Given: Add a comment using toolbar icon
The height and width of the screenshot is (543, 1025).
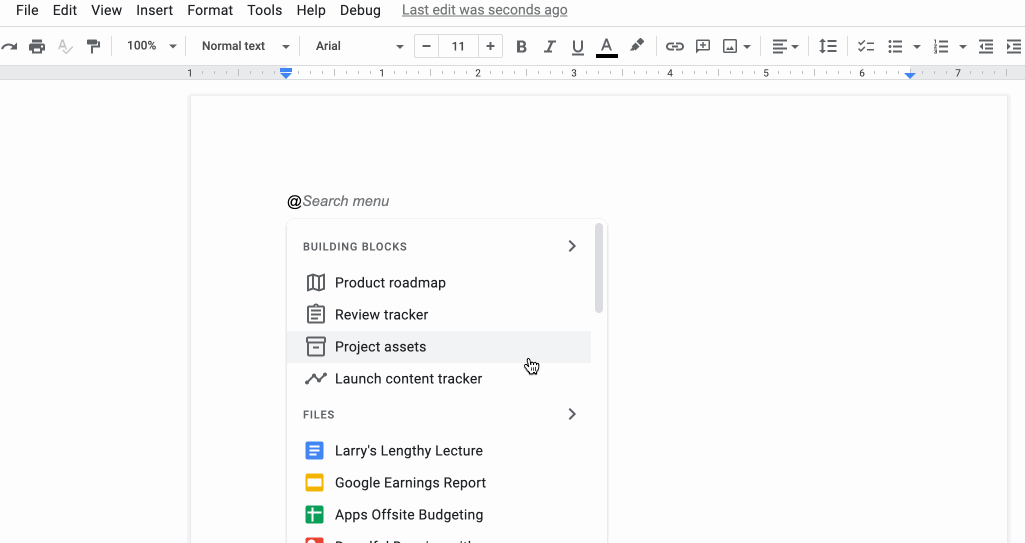Looking at the screenshot, I should 703,46.
